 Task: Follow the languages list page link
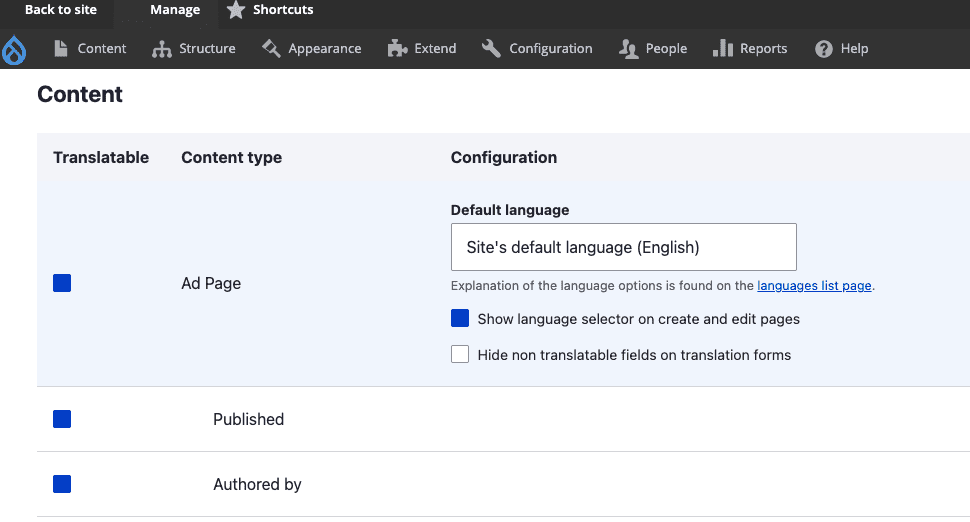814,286
